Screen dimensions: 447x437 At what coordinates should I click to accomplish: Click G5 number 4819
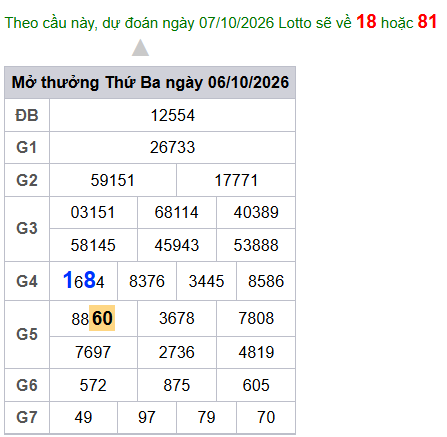click(256, 352)
